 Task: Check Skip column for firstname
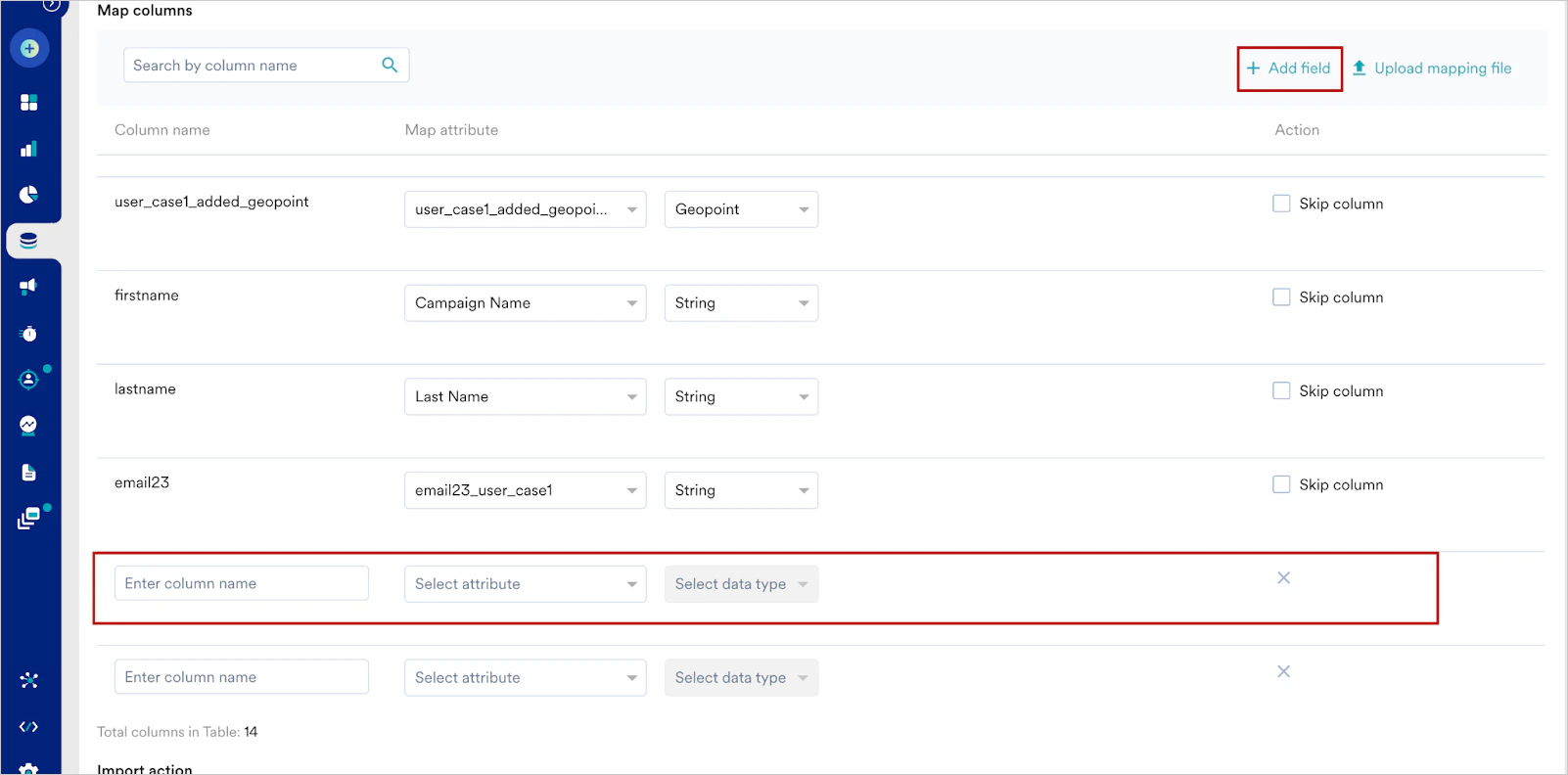[1281, 296]
